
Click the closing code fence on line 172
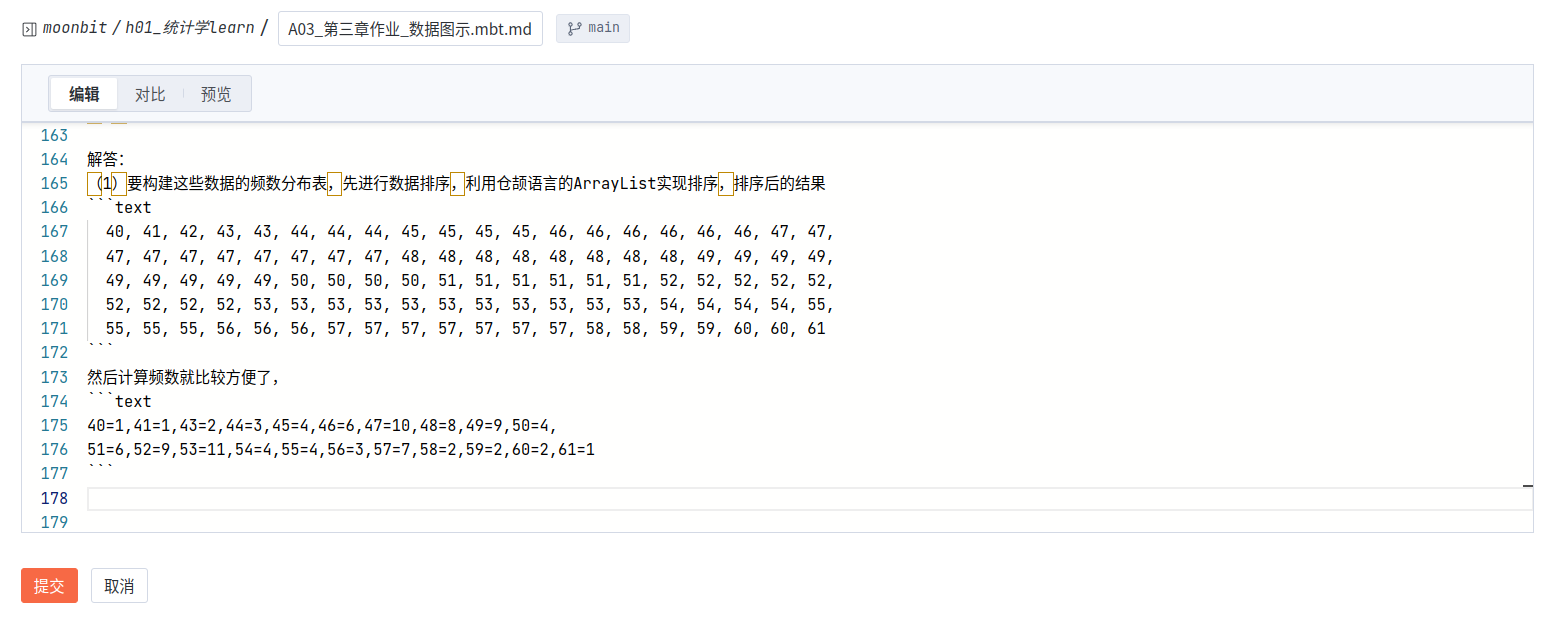click(100, 352)
